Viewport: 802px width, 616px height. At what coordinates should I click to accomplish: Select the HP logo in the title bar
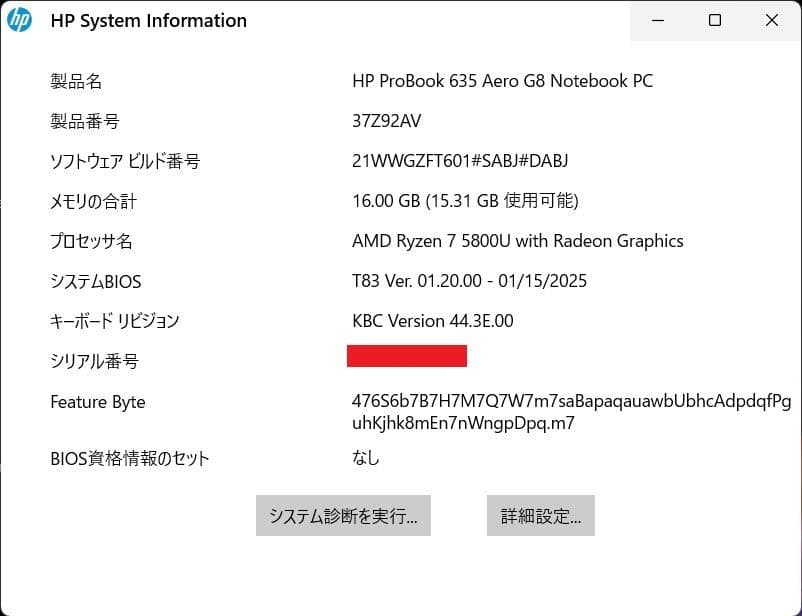click(x=21, y=20)
